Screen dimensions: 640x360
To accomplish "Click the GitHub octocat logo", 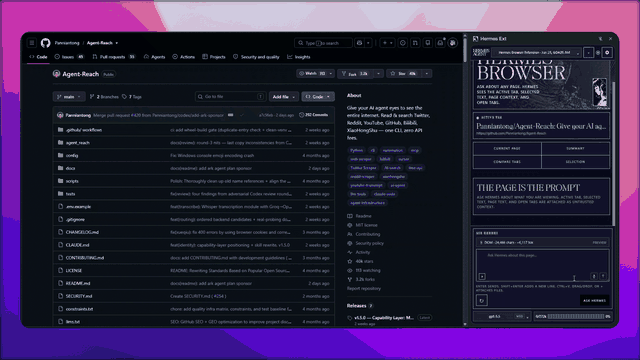I will [x=45, y=42].
